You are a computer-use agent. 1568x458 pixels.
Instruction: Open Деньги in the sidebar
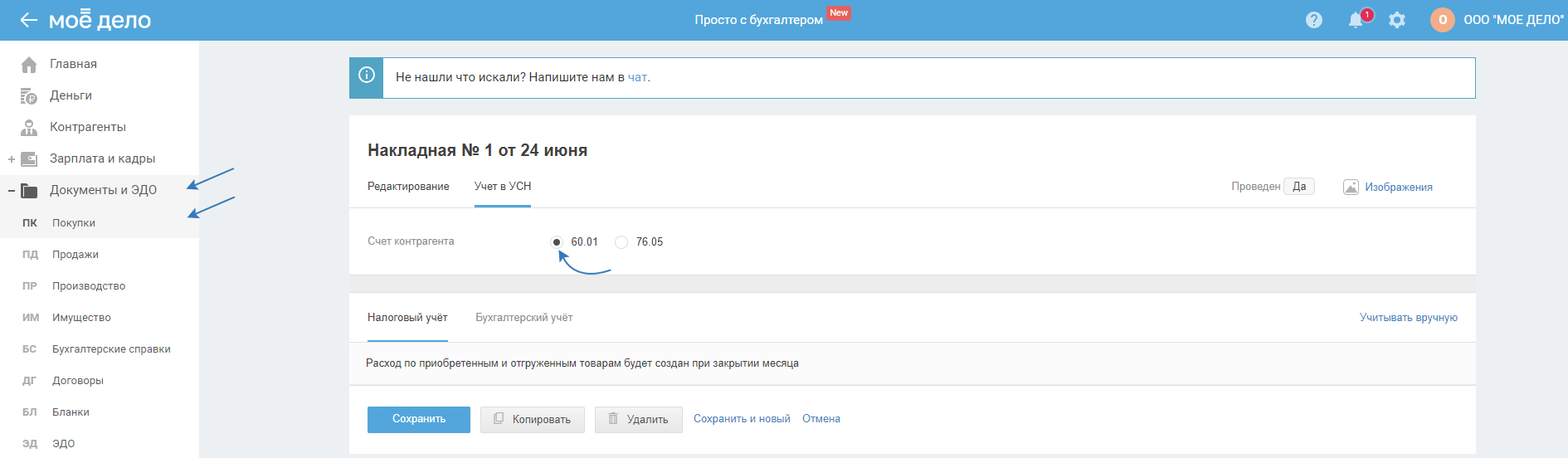(x=71, y=95)
